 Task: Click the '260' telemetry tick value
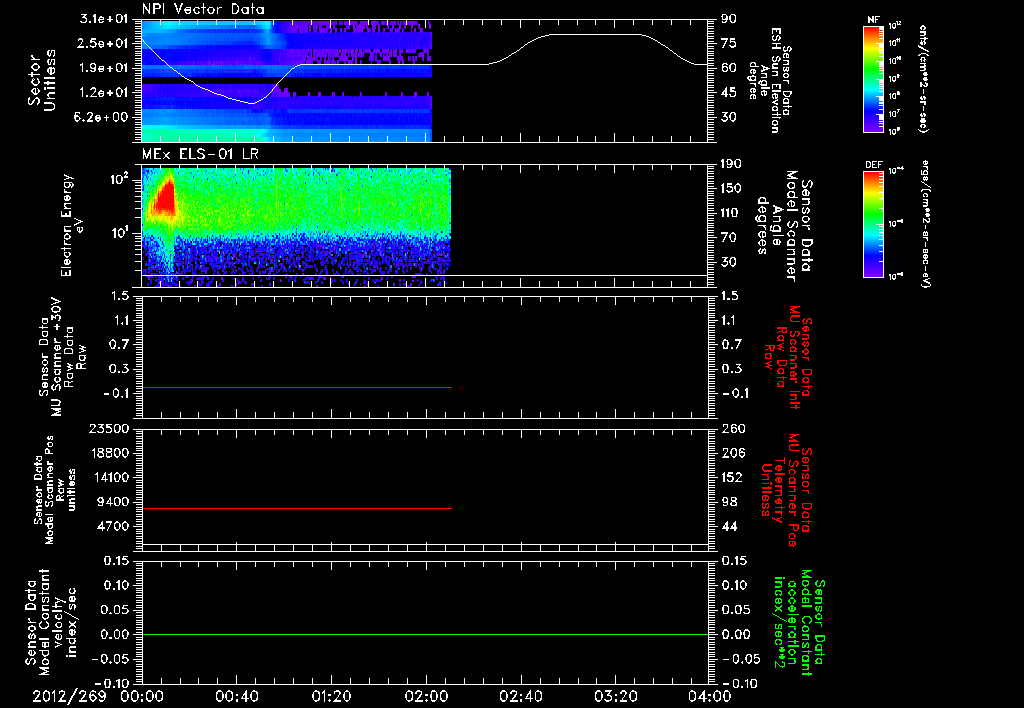click(732, 428)
